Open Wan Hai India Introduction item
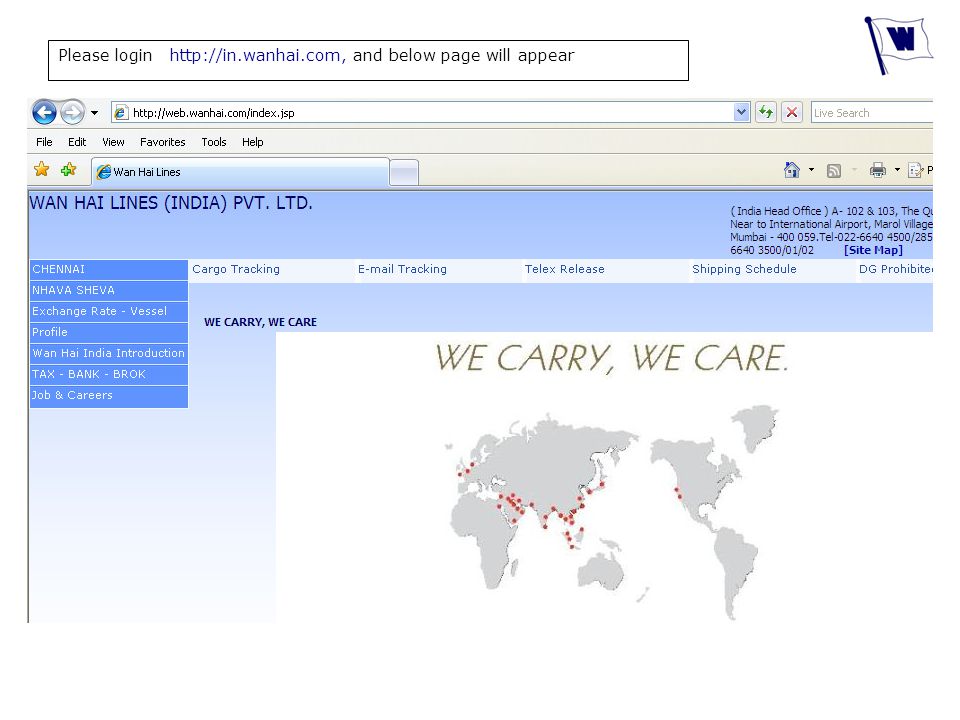The height and width of the screenshot is (720, 960). 108,353
